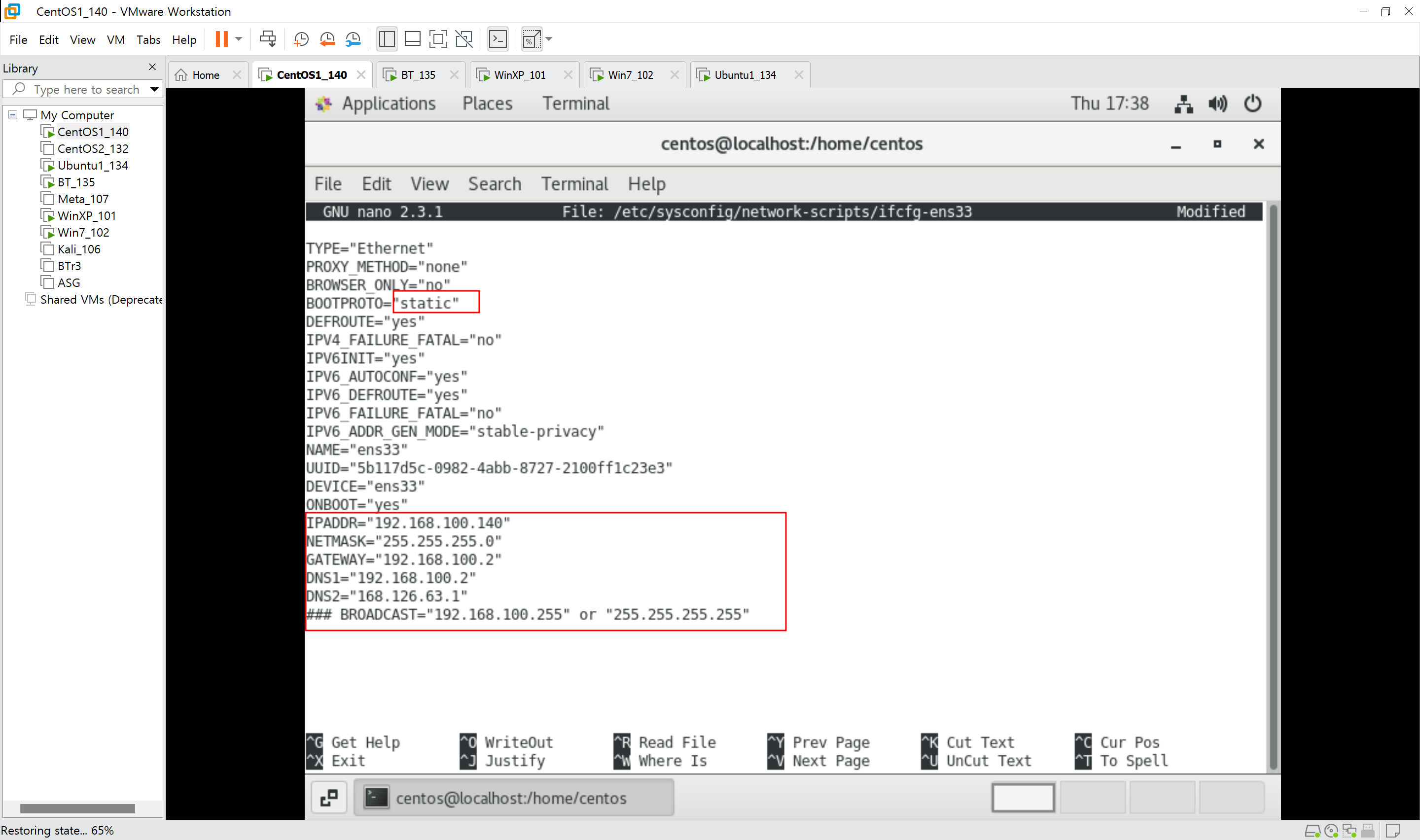Click the IPADDR="192.168.100.140" line
This screenshot has height=840, width=1420.
click(407, 523)
